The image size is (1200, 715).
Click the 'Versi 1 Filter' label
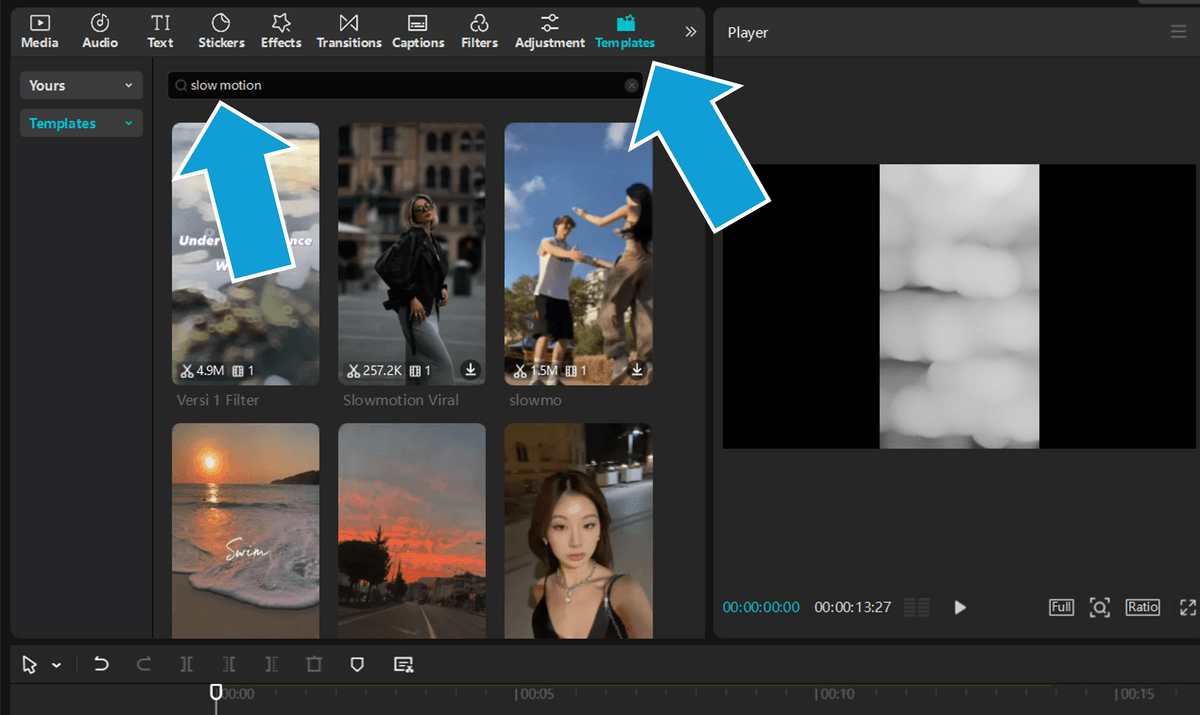pos(219,400)
